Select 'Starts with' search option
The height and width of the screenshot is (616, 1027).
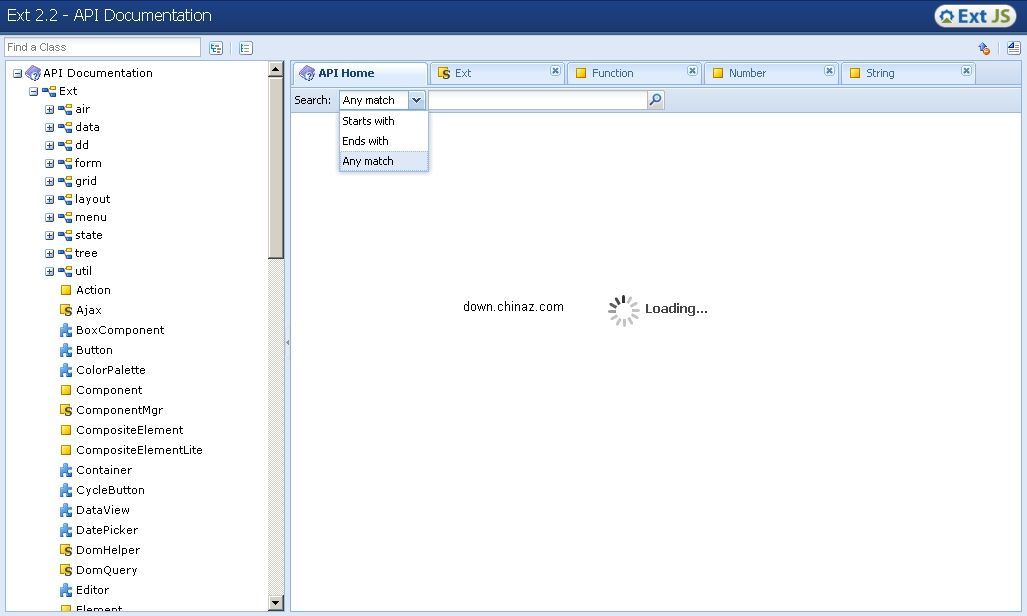369,121
